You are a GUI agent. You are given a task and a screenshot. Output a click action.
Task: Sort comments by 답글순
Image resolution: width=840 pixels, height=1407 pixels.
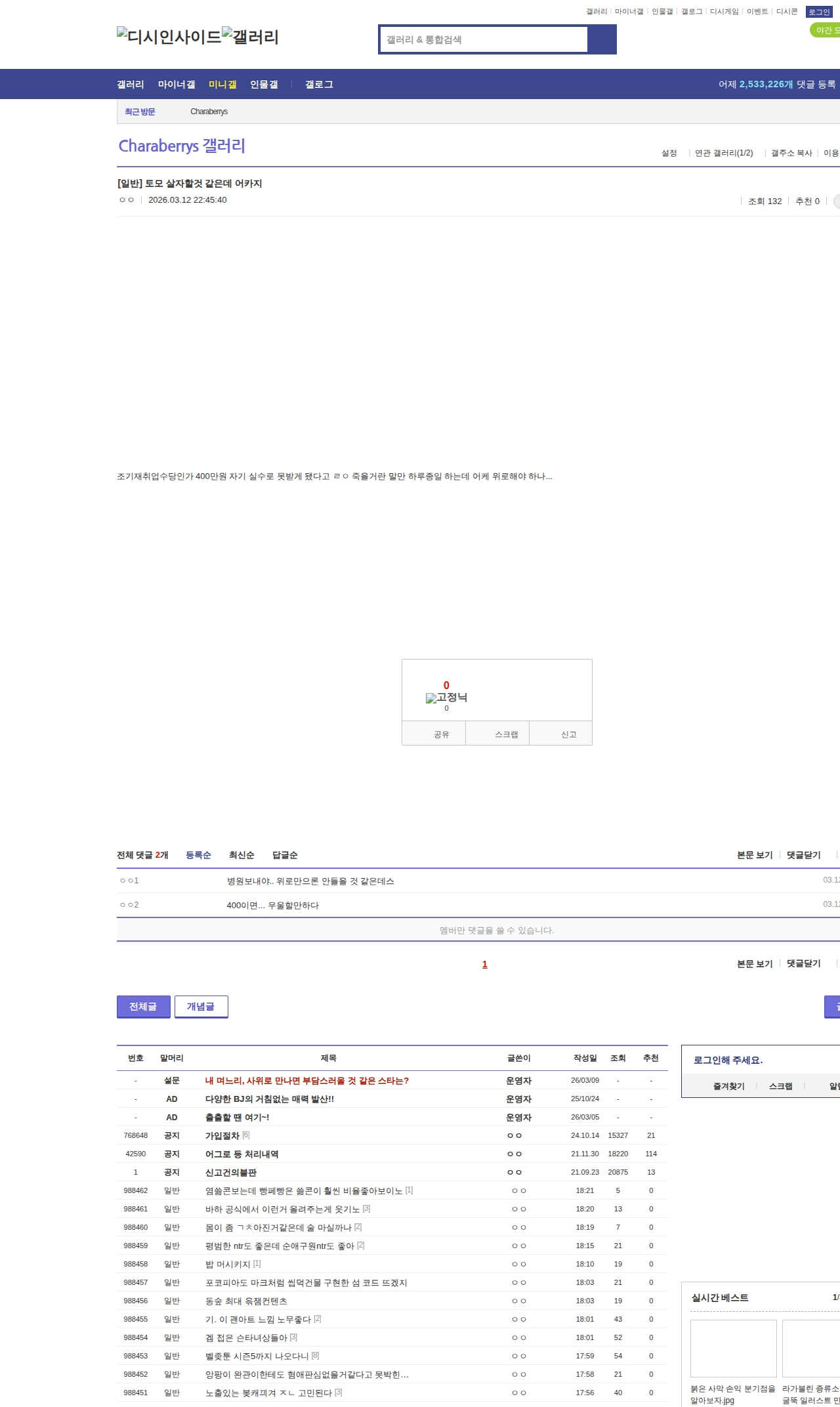285,855
